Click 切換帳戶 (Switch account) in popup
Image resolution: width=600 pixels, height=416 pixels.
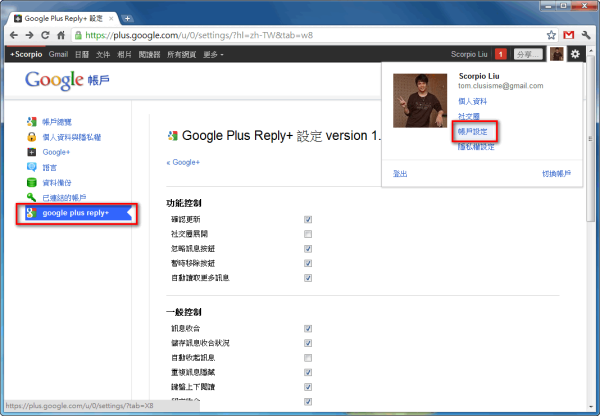(557, 174)
